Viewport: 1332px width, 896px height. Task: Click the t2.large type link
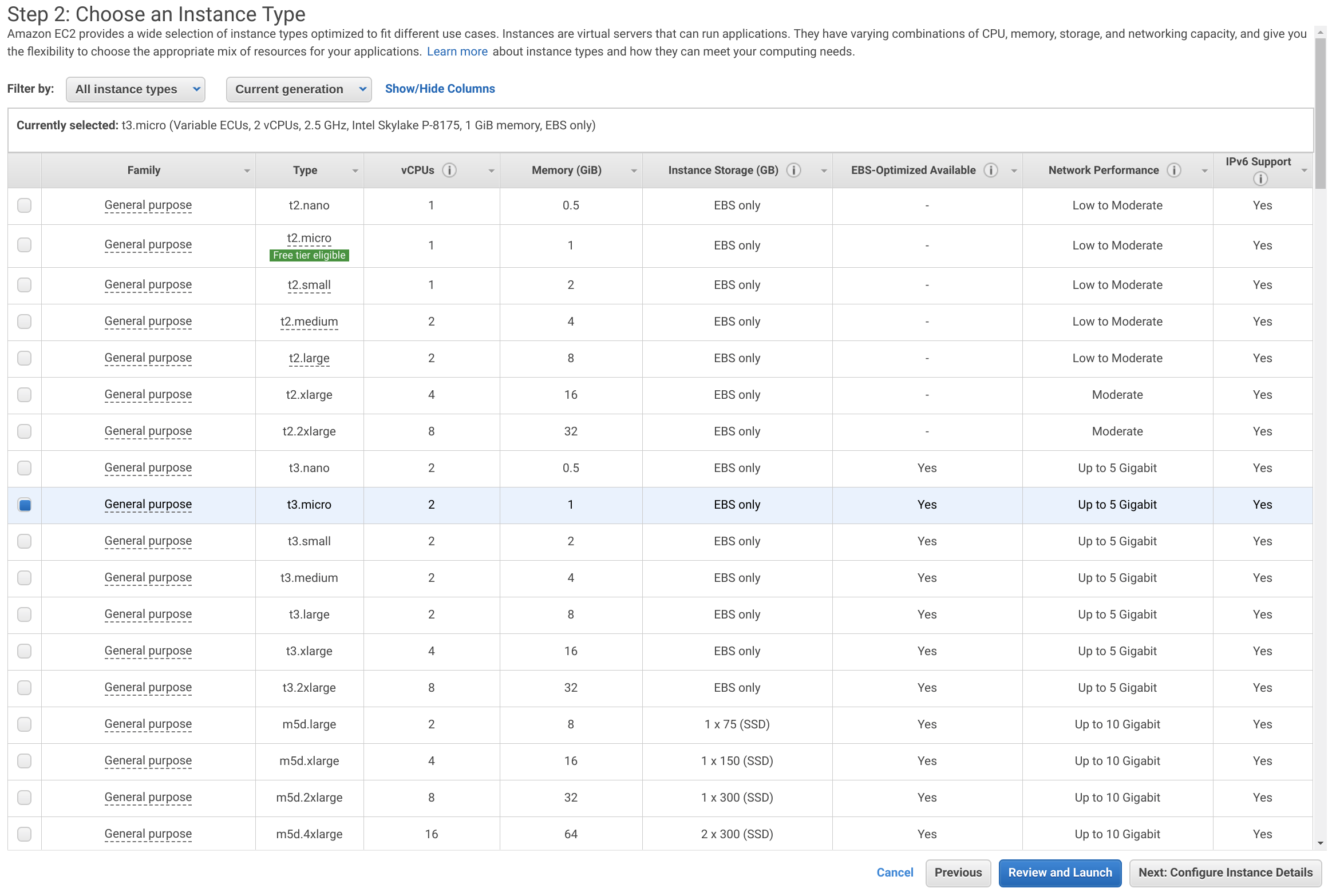coord(309,358)
